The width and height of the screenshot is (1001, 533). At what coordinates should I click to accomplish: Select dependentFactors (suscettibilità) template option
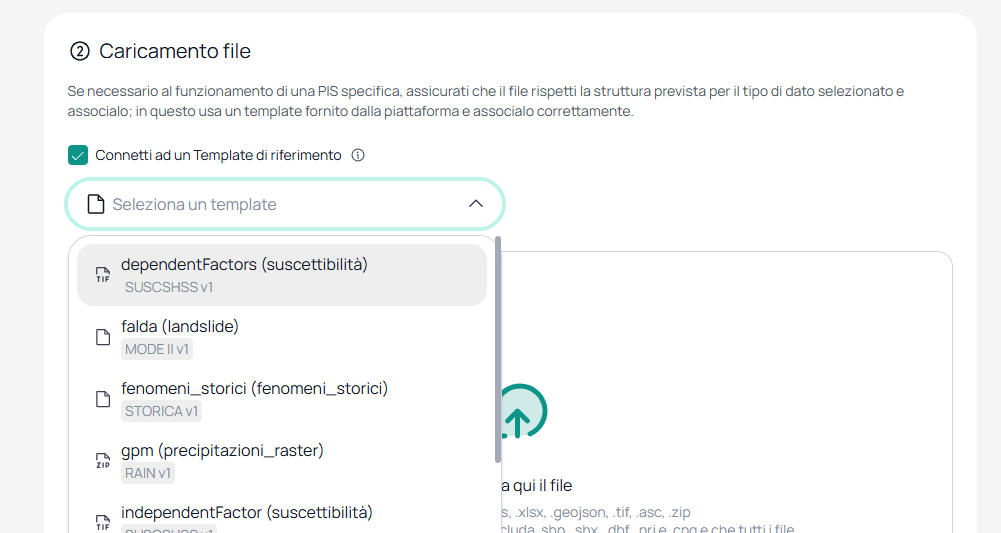pos(282,275)
